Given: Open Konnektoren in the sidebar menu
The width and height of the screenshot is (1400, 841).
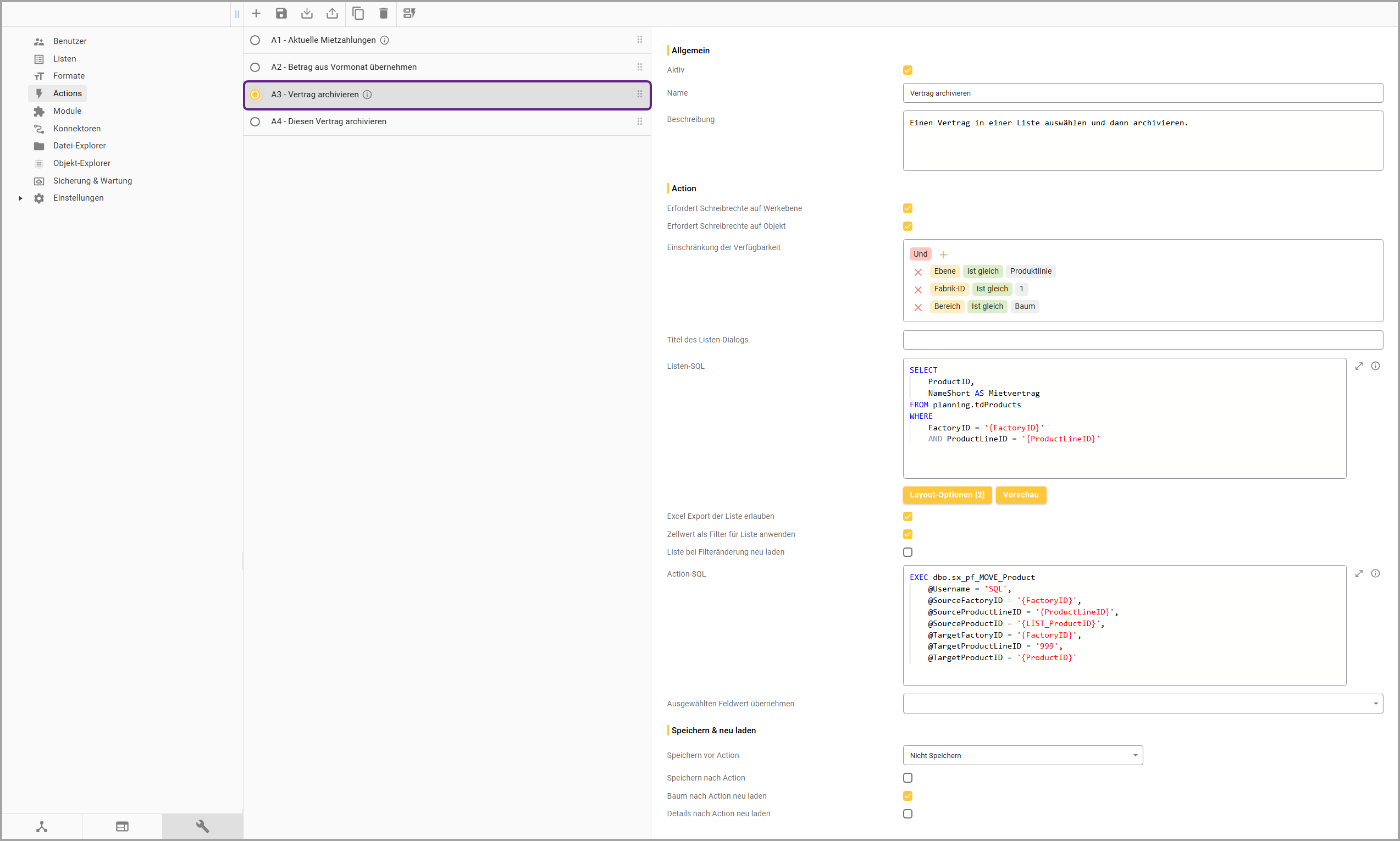Looking at the screenshot, I should [76, 129].
